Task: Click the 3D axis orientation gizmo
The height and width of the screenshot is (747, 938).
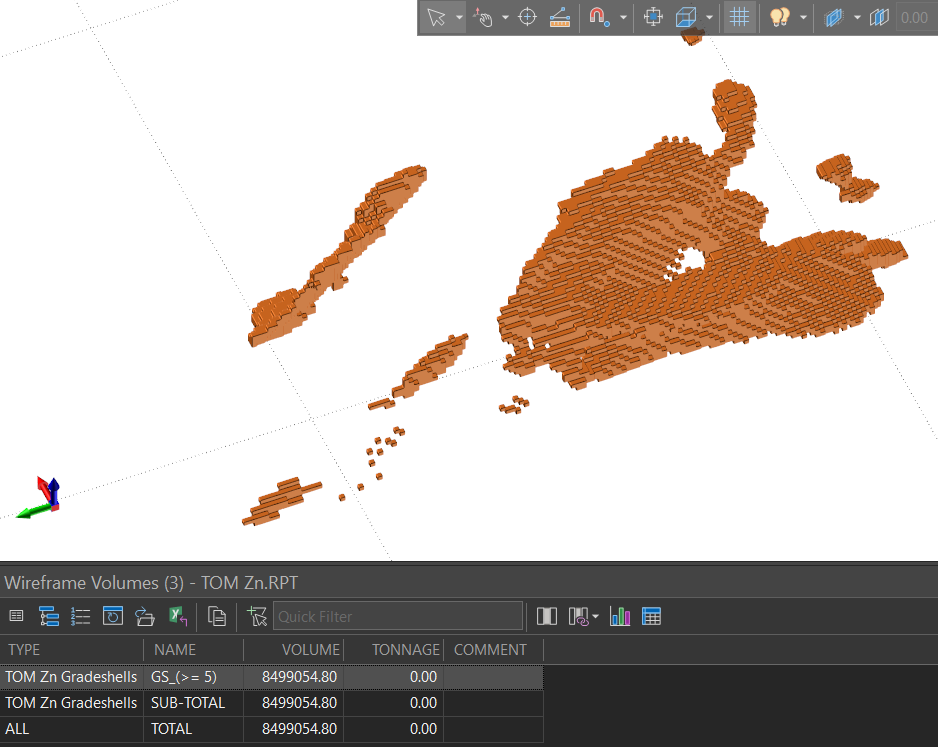Action: coord(39,498)
